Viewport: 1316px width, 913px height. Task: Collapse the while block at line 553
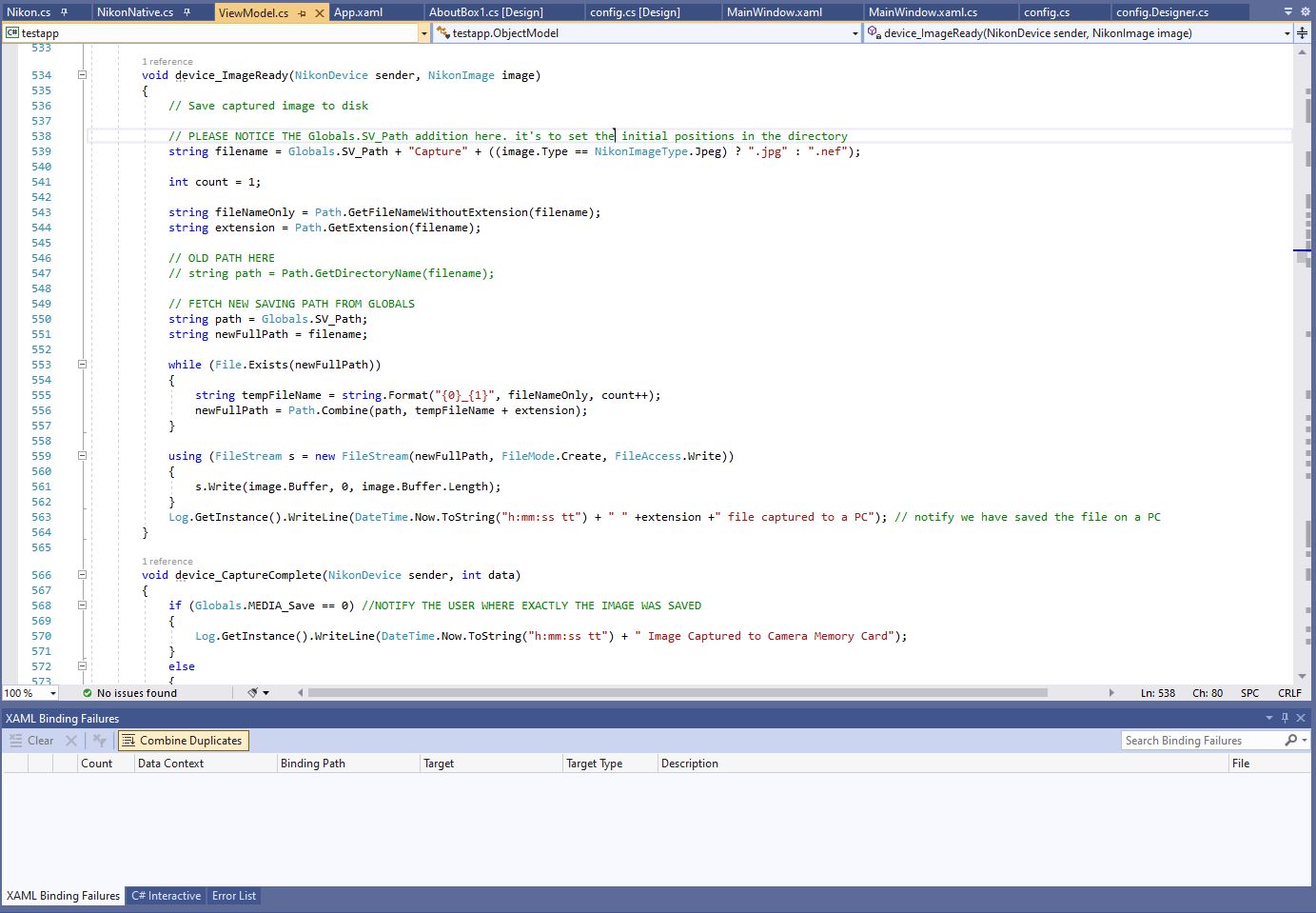click(82, 365)
